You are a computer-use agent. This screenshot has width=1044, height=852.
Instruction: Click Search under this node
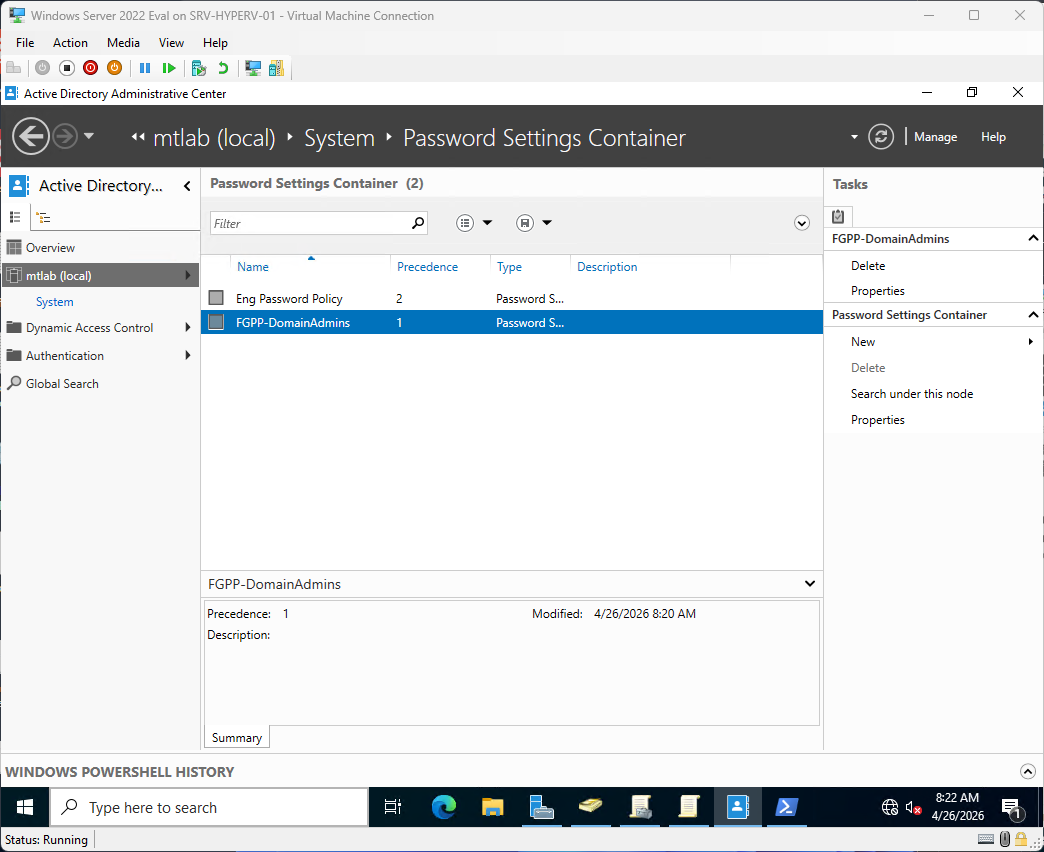point(912,393)
